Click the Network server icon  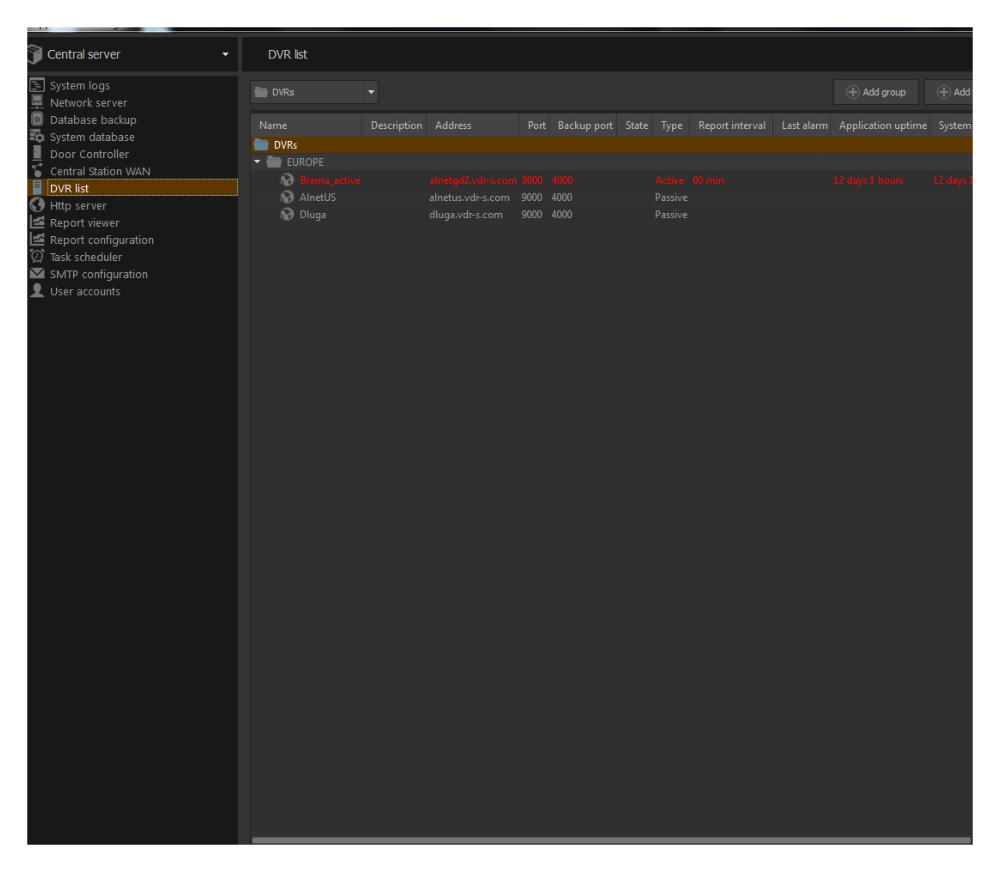[37, 102]
